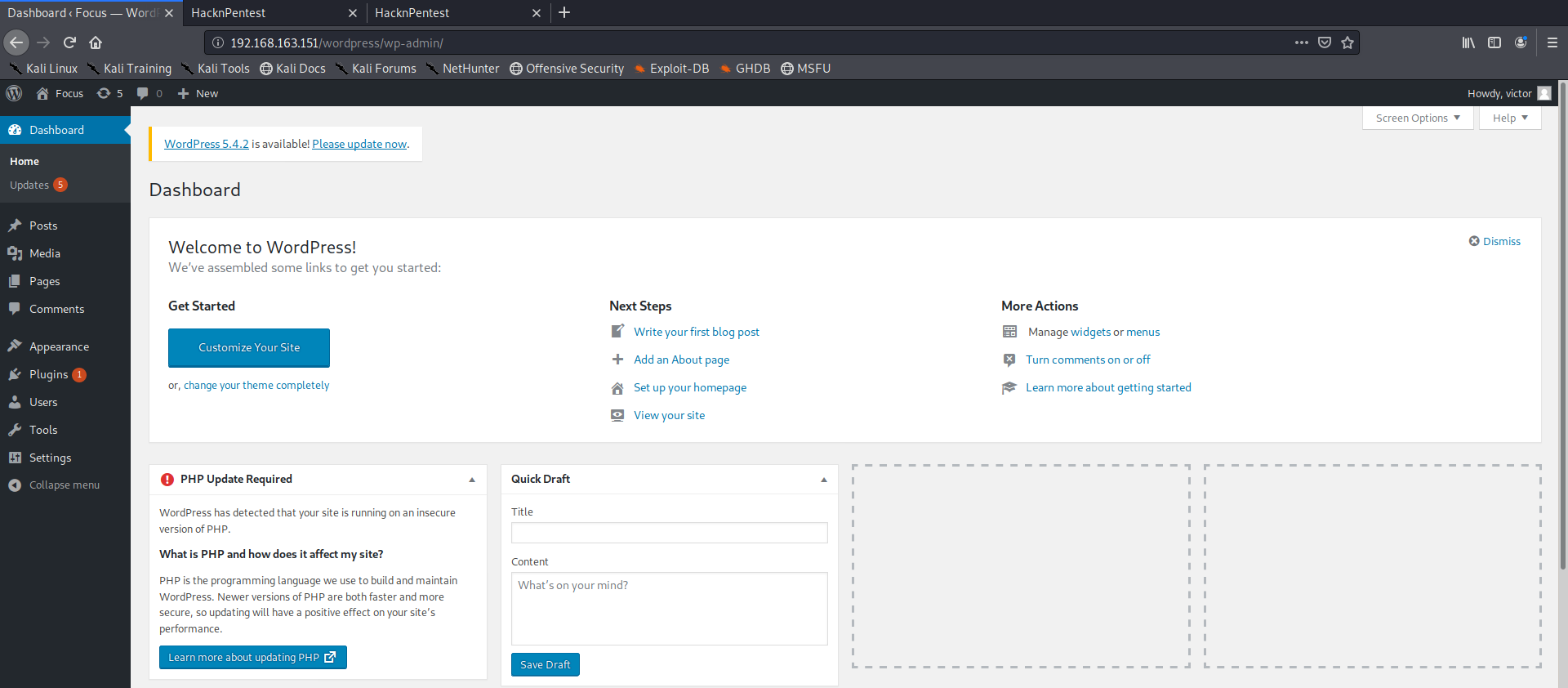Switch to the second HacknPentest tab
This screenshot has width=1568, height=688.
pos(457,13)
